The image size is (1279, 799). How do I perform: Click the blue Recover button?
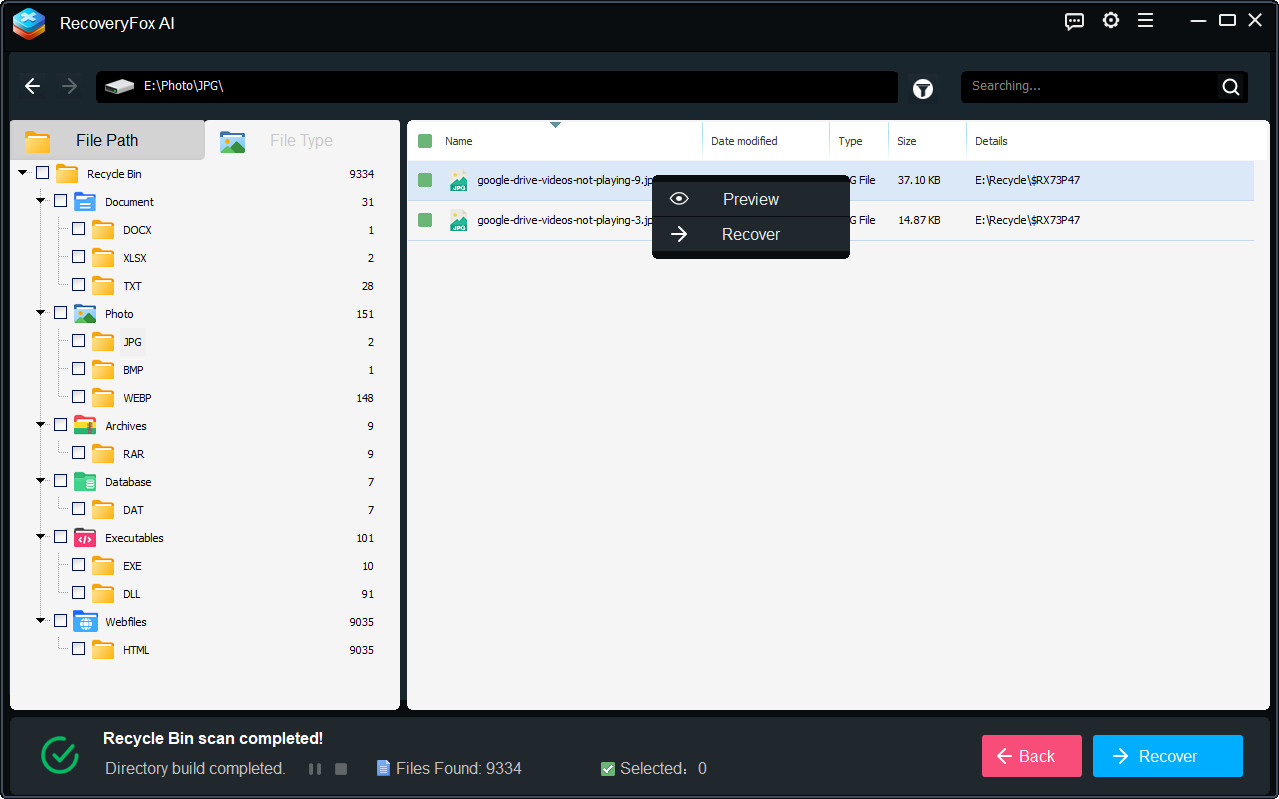click(x=1168, y=756)
